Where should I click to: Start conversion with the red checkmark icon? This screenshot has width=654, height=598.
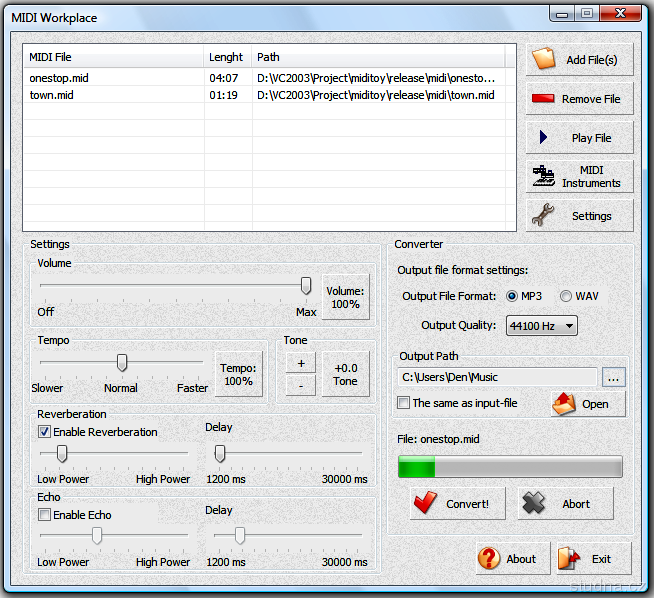pyautogui.click(x=426, y=504)
